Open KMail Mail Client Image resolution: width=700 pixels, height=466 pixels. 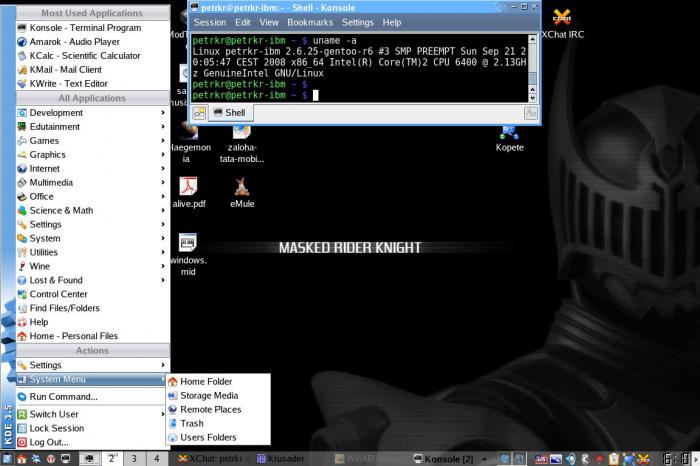coord(92,70)
